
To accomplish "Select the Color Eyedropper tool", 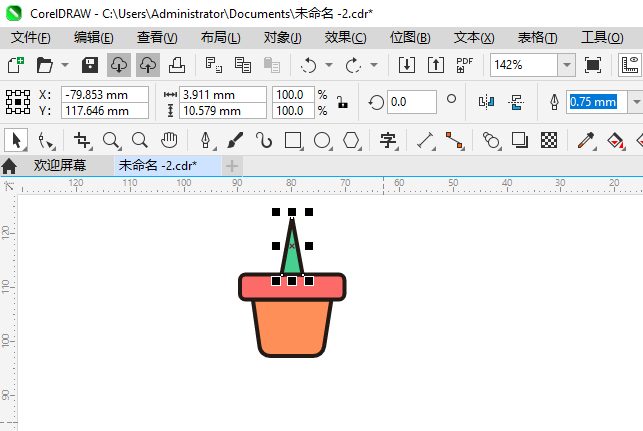I will tap(586, 141).
